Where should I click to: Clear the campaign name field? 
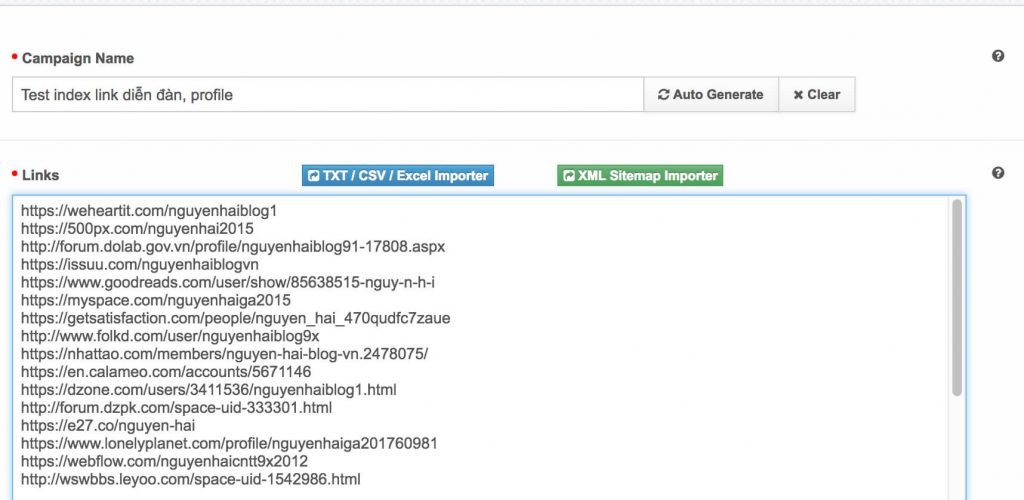(x=816, y=95)
